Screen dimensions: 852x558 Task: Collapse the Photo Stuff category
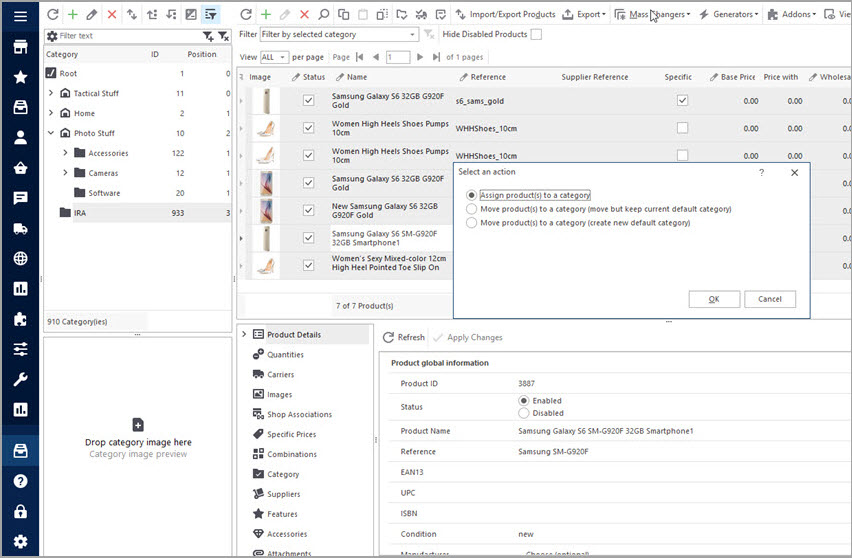tap(51, 133)
